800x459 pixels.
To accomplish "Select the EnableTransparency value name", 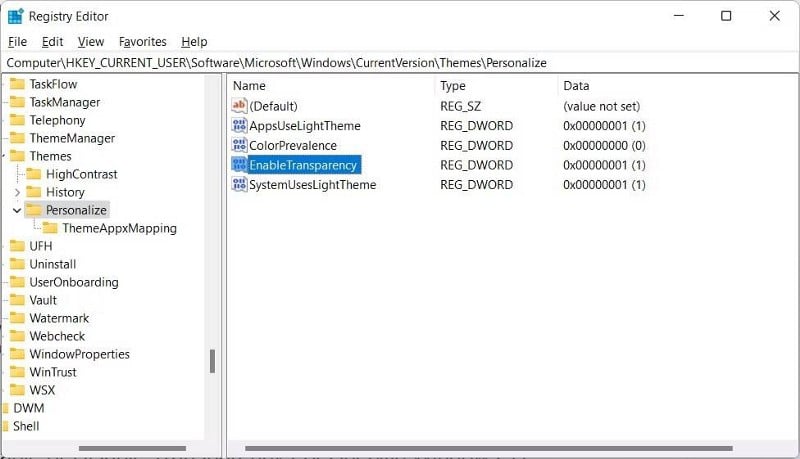I will click(303, 165).
